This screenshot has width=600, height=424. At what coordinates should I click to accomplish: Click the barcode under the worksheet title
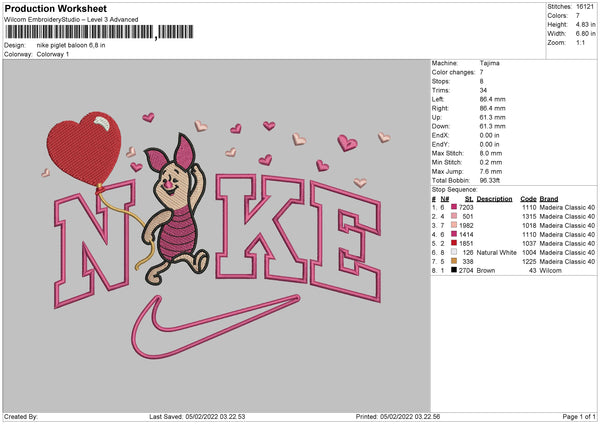(x=99, y=32)
